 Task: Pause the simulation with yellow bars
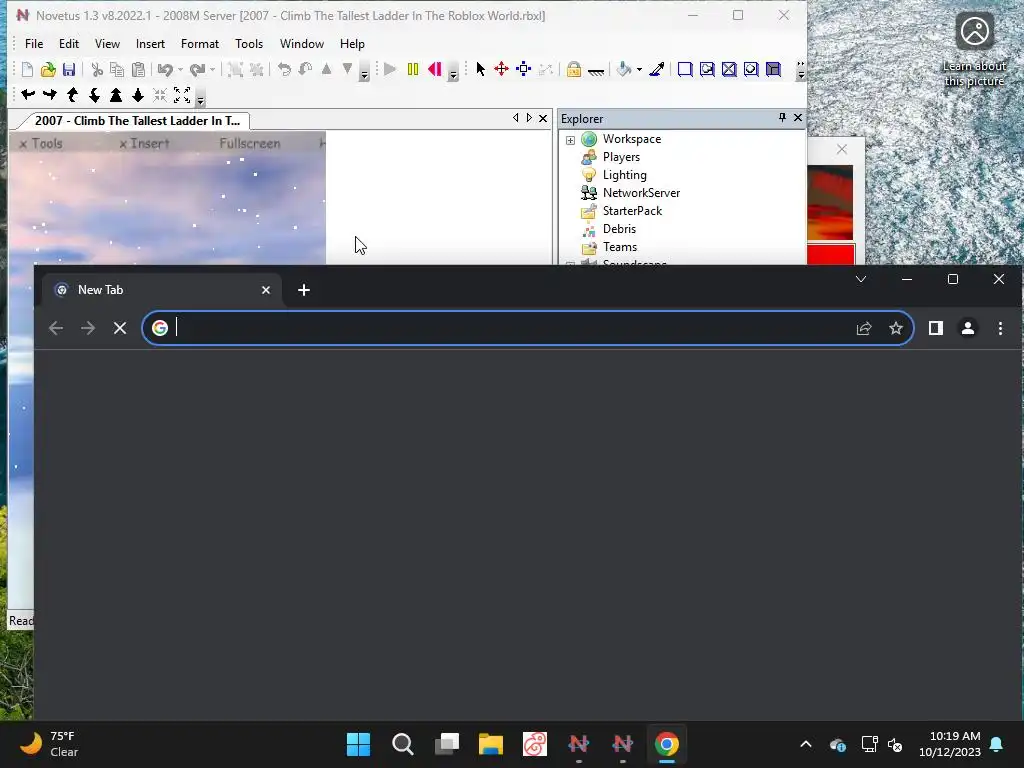click(x=413, y=69)
